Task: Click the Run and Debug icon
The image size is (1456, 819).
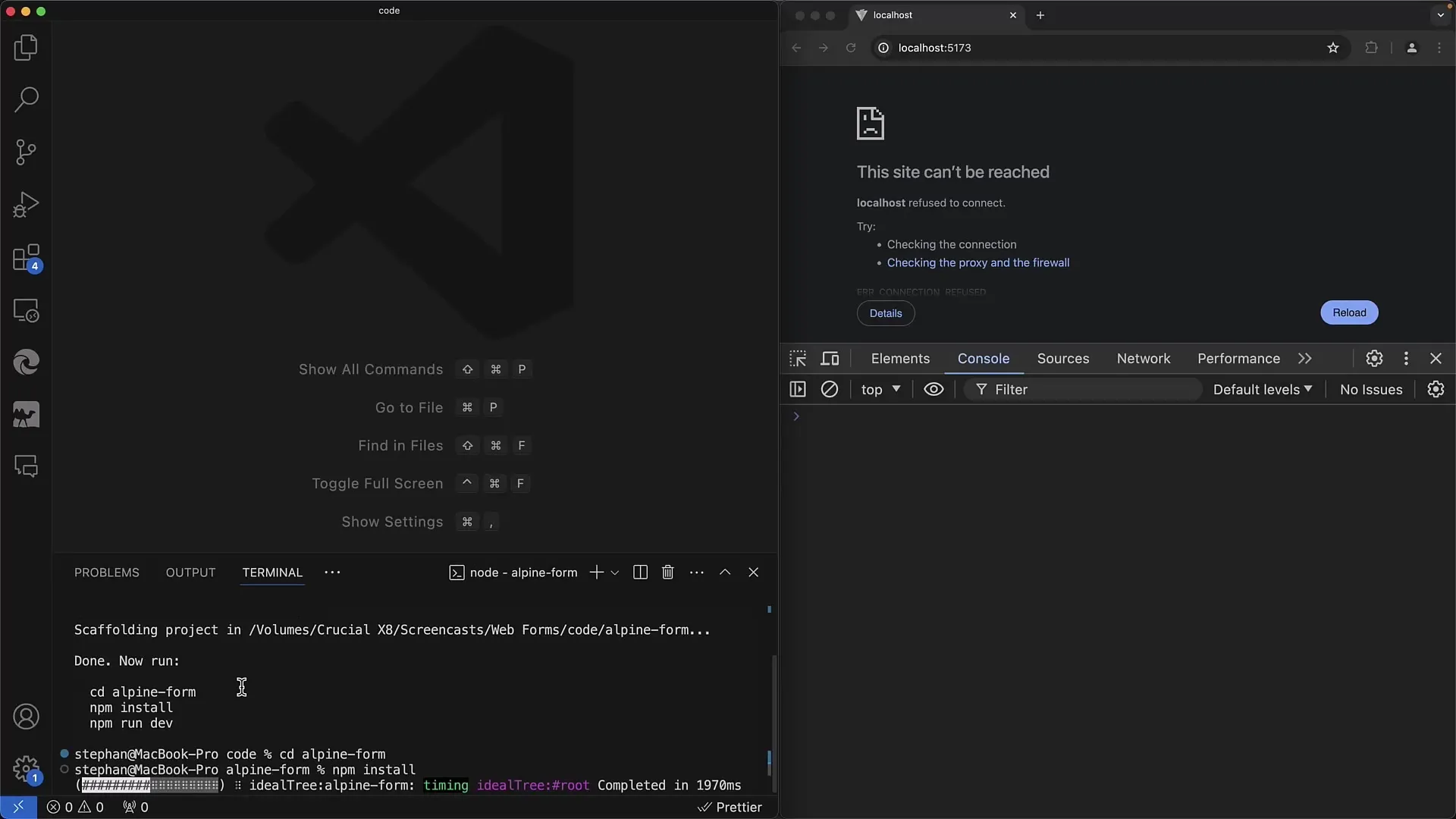Action: [x=26, y=205]
